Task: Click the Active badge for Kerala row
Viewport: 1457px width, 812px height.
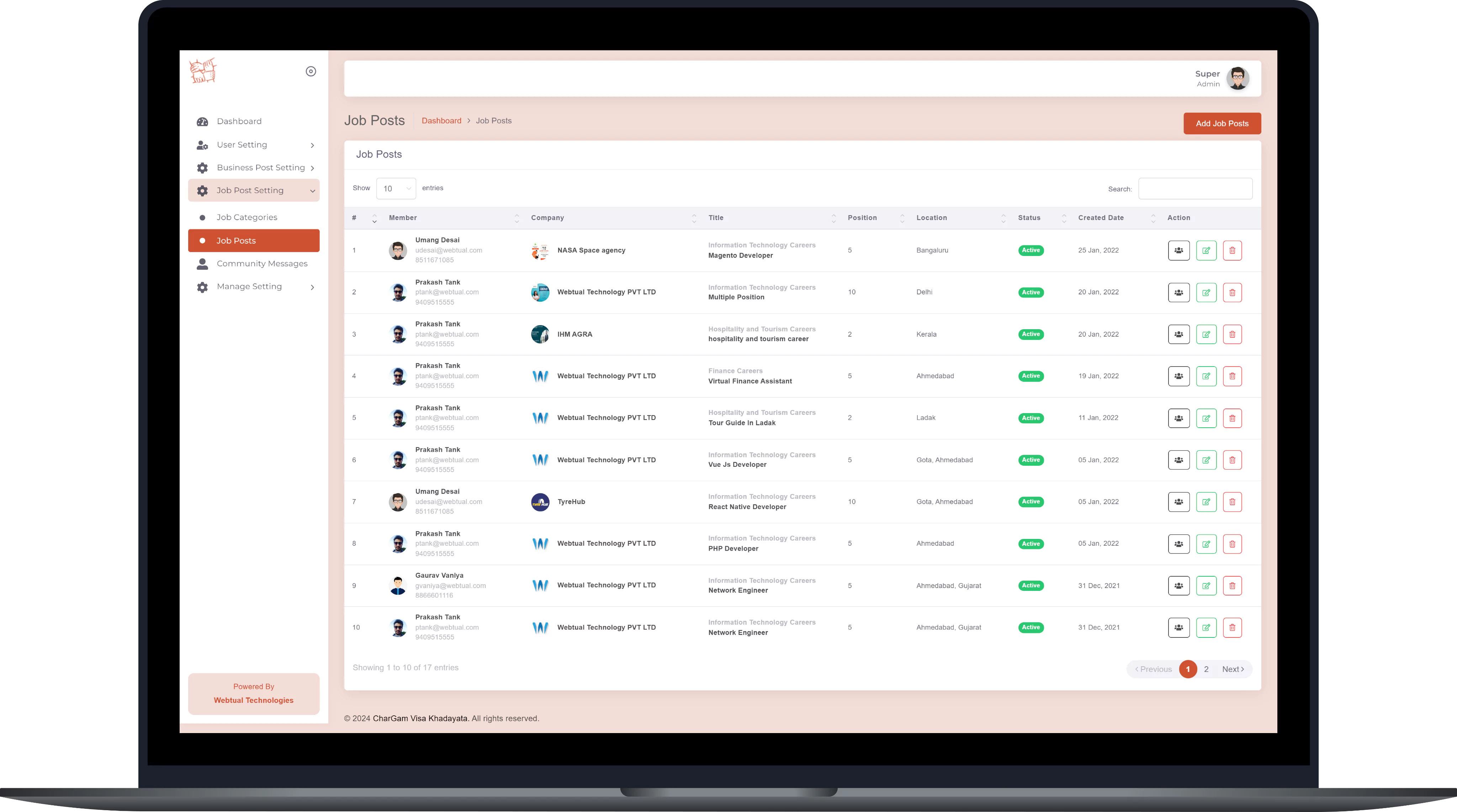Action: click(1031, 334)
